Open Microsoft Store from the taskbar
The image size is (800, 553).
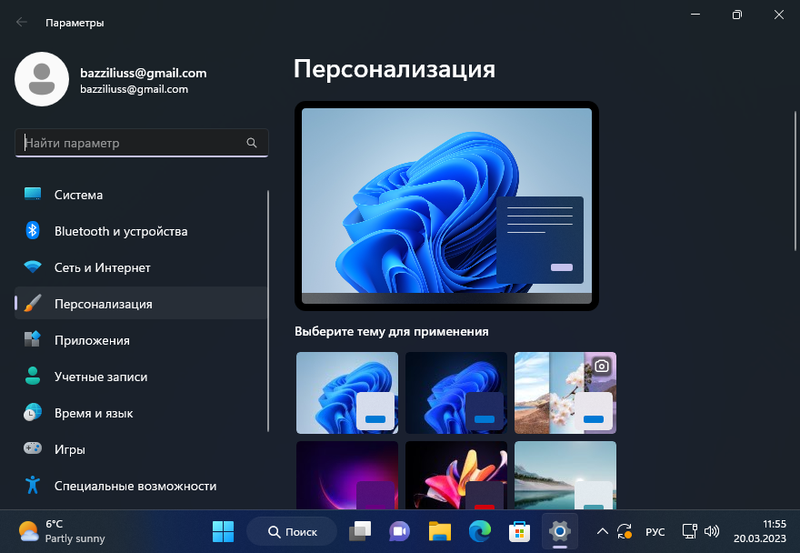[519, 532]
